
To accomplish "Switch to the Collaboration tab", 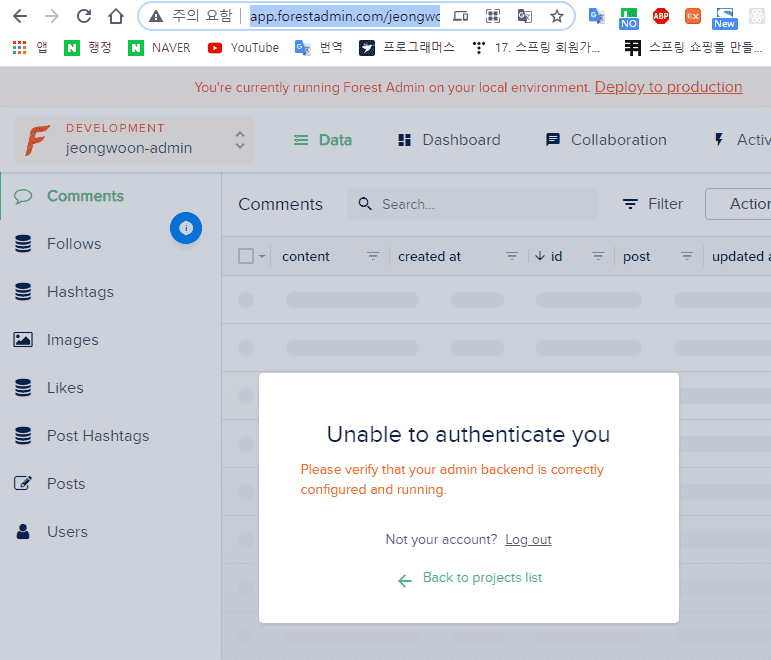I will (606, 140).
